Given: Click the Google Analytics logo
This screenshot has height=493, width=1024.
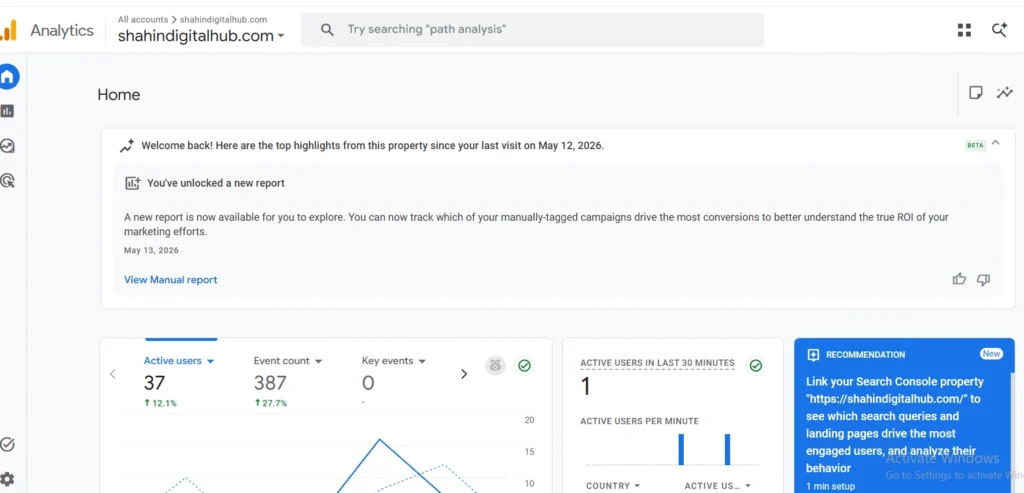Looking at the screenshot, I should 8,30.
